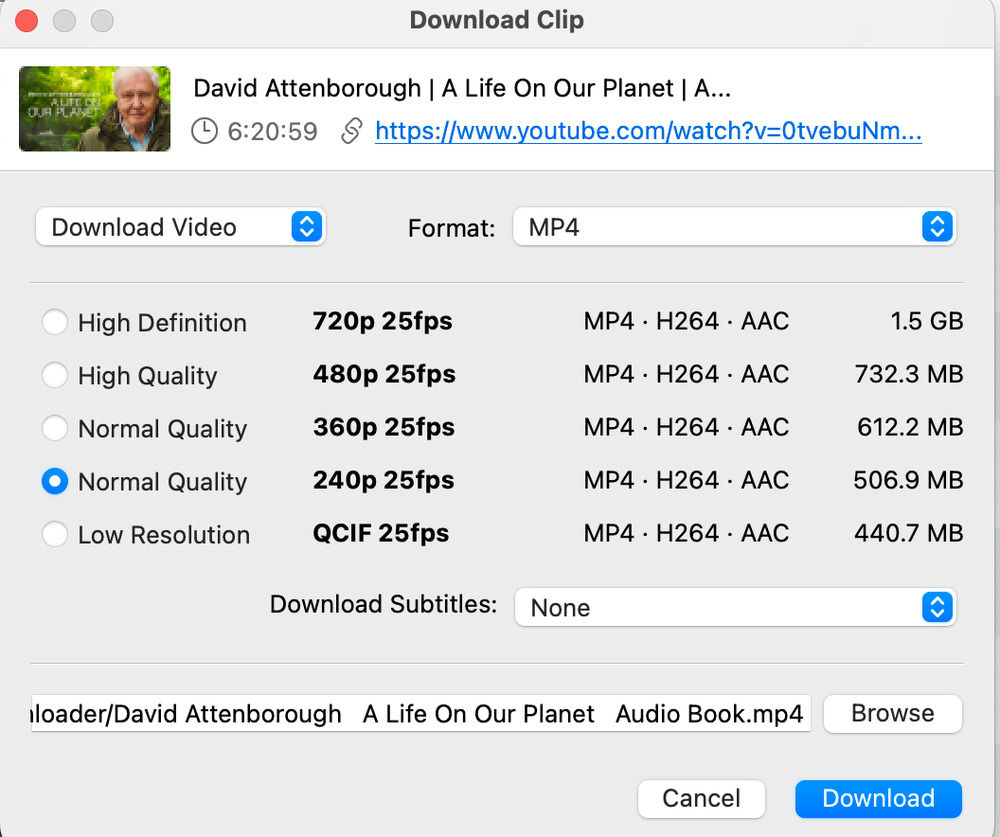Choose Normal Quality 360p radio button
Screen dimensions: 1000x837
pyautogui.click(x=55, y=429)
